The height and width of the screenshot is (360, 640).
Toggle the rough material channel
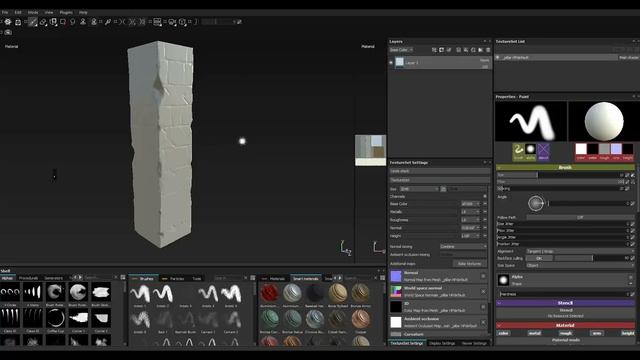566,333
